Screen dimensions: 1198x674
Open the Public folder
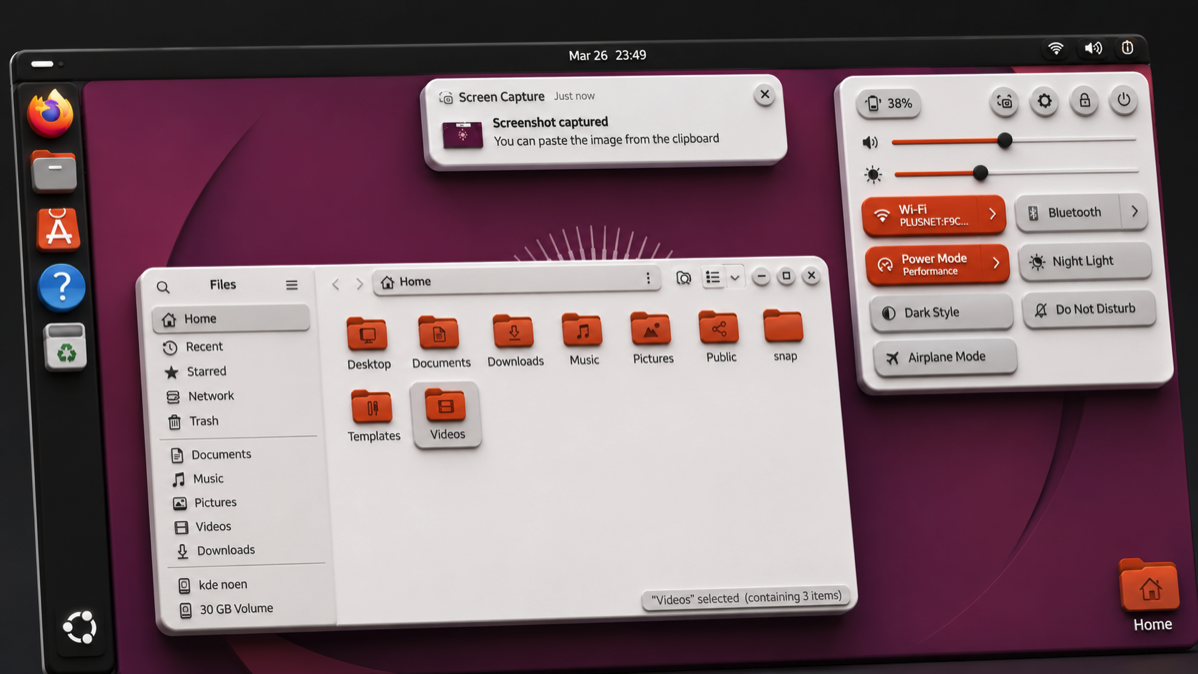coord(720,337)
